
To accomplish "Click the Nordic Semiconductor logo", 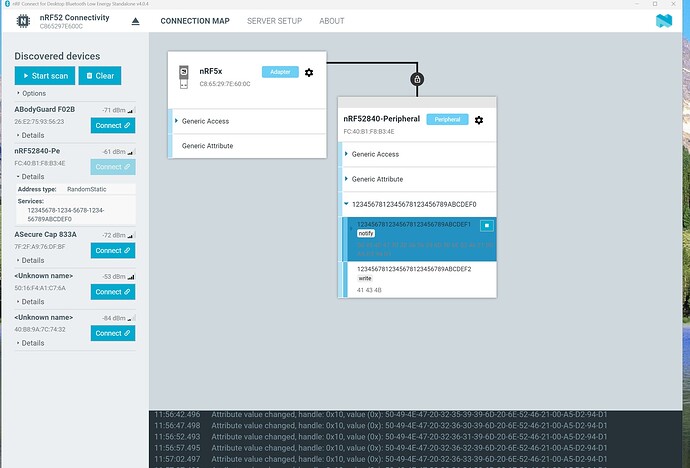I will click(664, 21).
